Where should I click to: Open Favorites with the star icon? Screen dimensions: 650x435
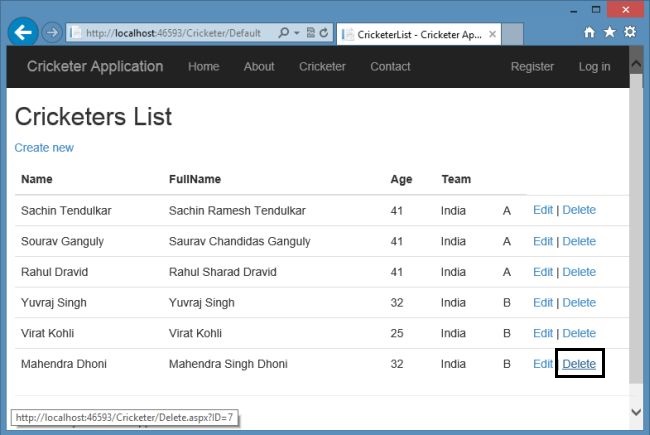(609, 32)
